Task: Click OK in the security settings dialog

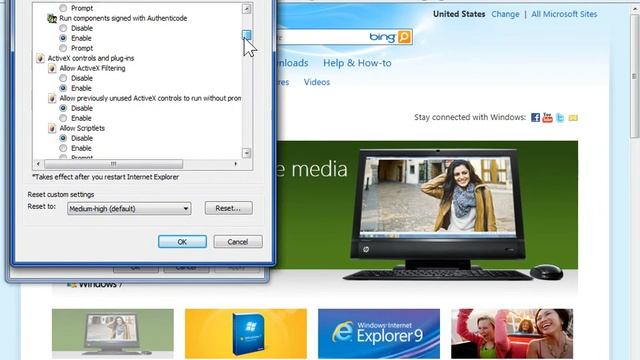Action: 182,242
